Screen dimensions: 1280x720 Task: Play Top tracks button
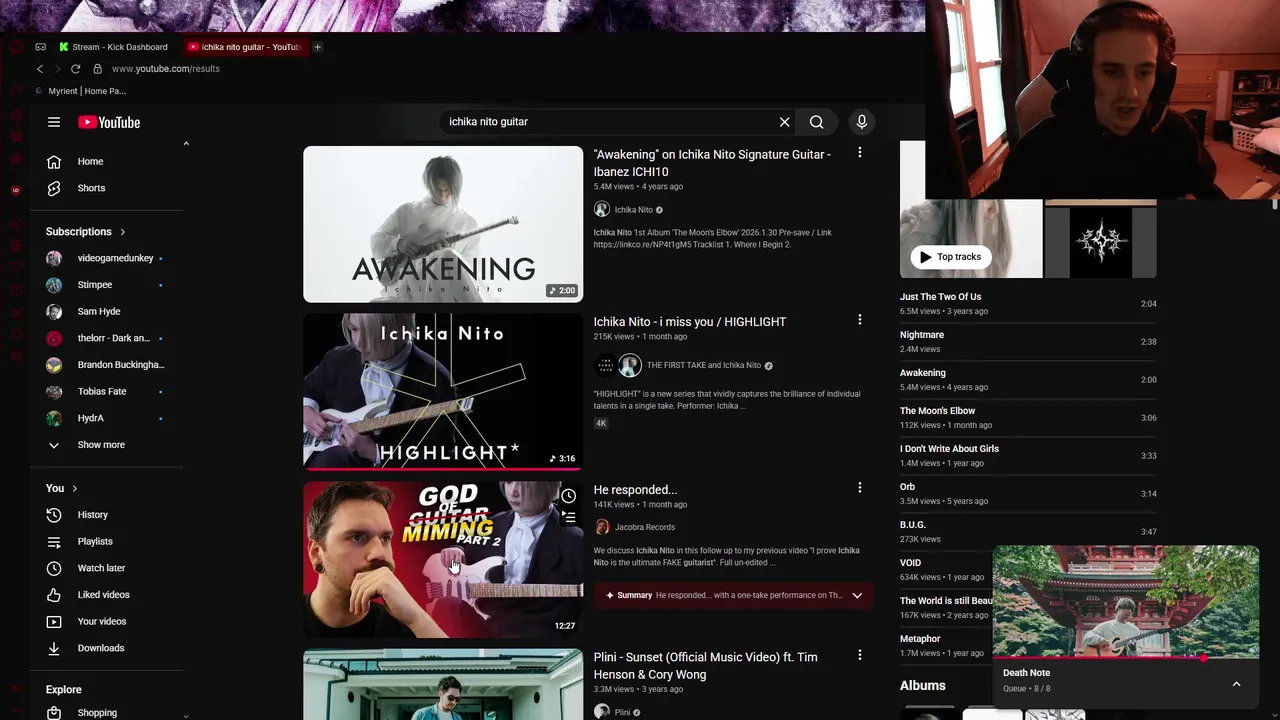951,257
